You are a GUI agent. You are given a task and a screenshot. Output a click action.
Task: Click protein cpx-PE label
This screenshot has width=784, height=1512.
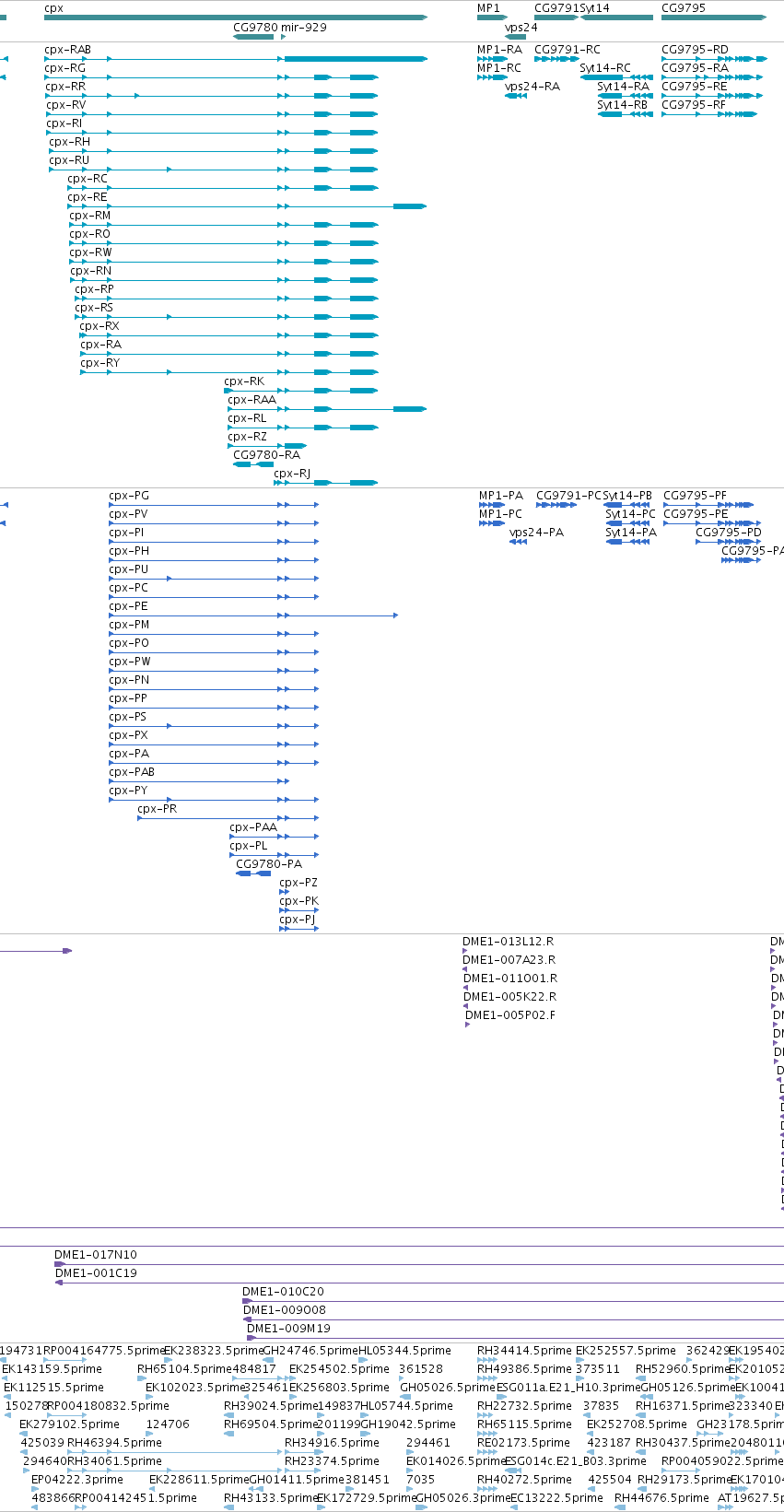click(x=128, y=606)
